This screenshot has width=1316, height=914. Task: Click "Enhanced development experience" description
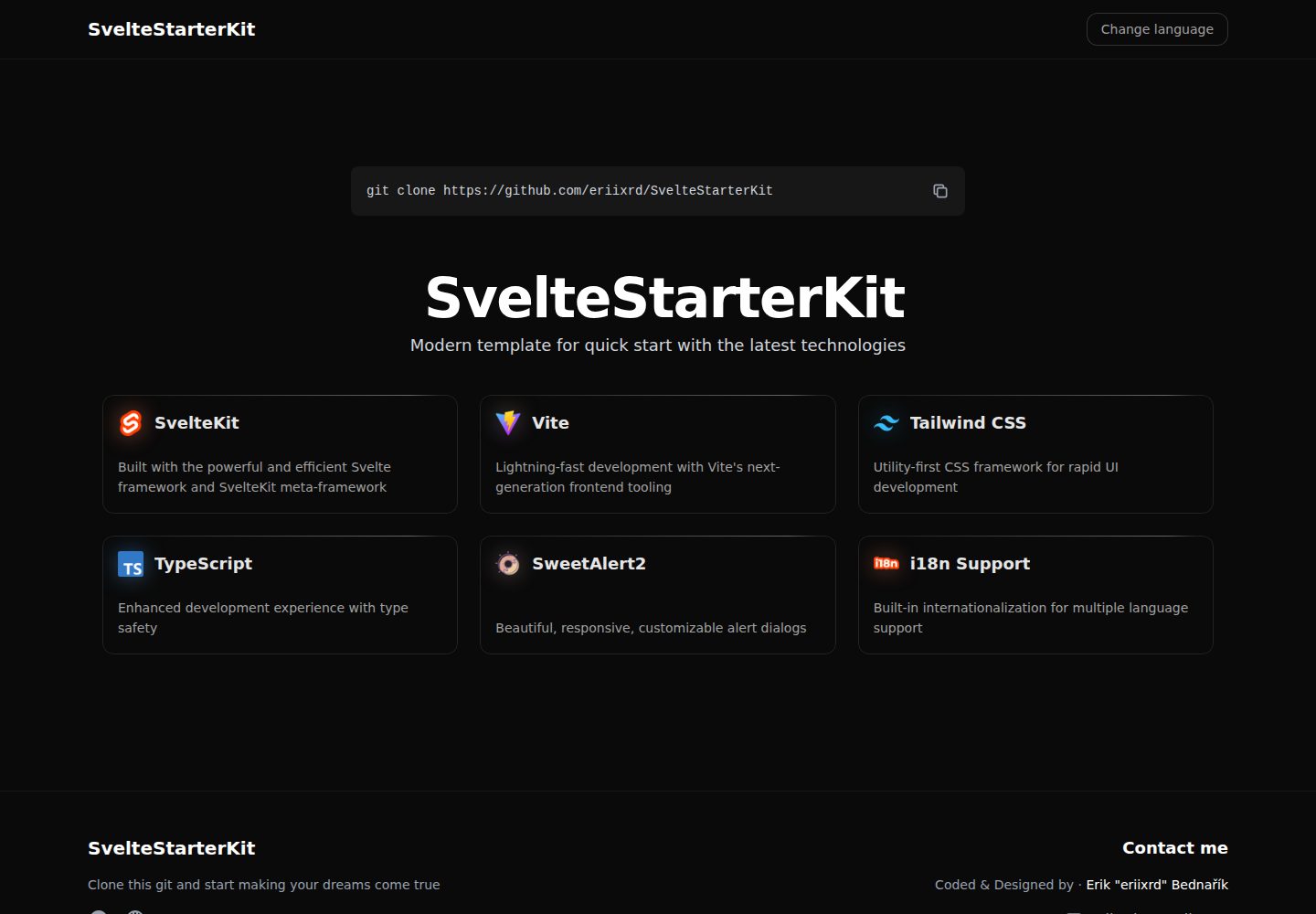pyautogui.click(x=263, y=618)
